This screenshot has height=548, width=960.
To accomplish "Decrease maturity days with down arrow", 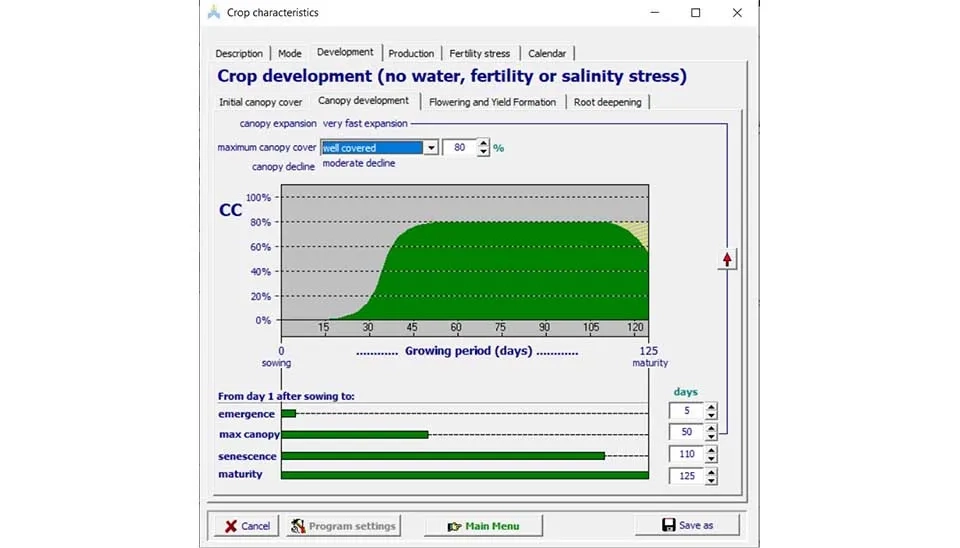I will click(x=711, y=481).
